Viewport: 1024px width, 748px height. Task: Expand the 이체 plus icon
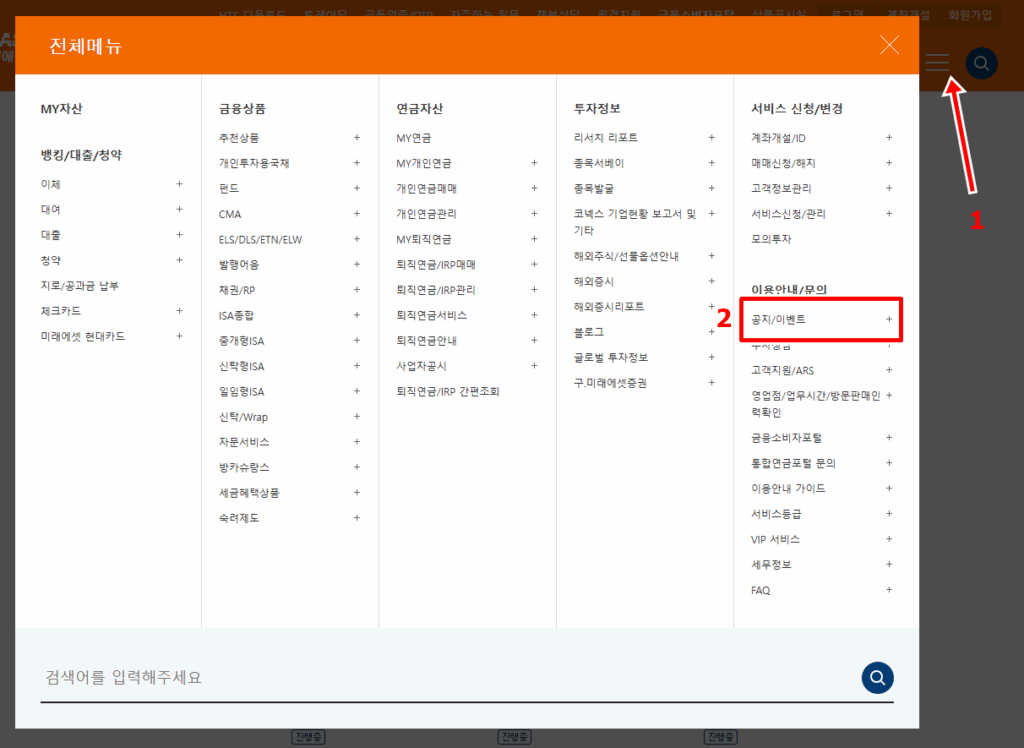[179, 184]
